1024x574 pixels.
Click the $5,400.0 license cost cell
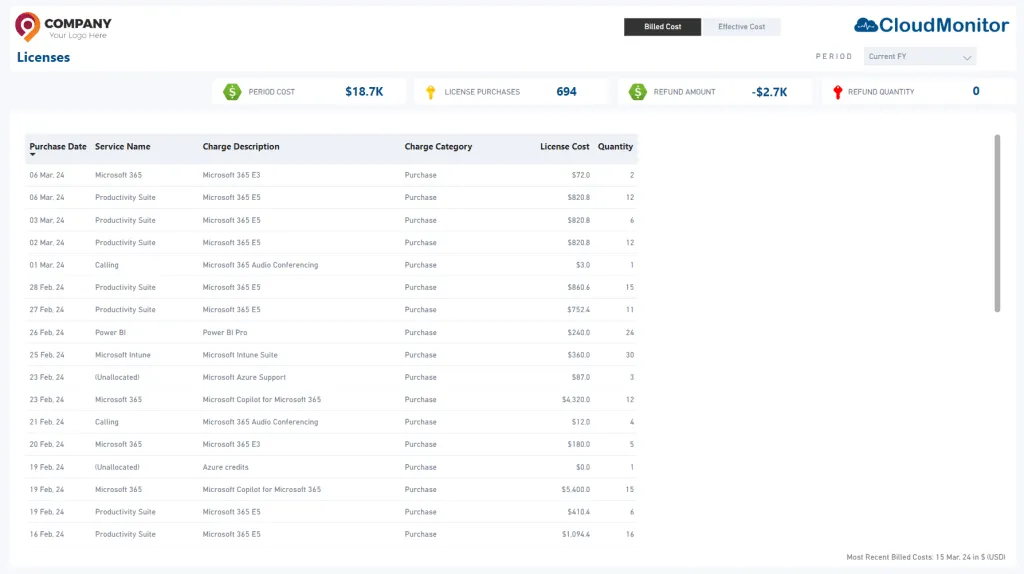point(576,489)
